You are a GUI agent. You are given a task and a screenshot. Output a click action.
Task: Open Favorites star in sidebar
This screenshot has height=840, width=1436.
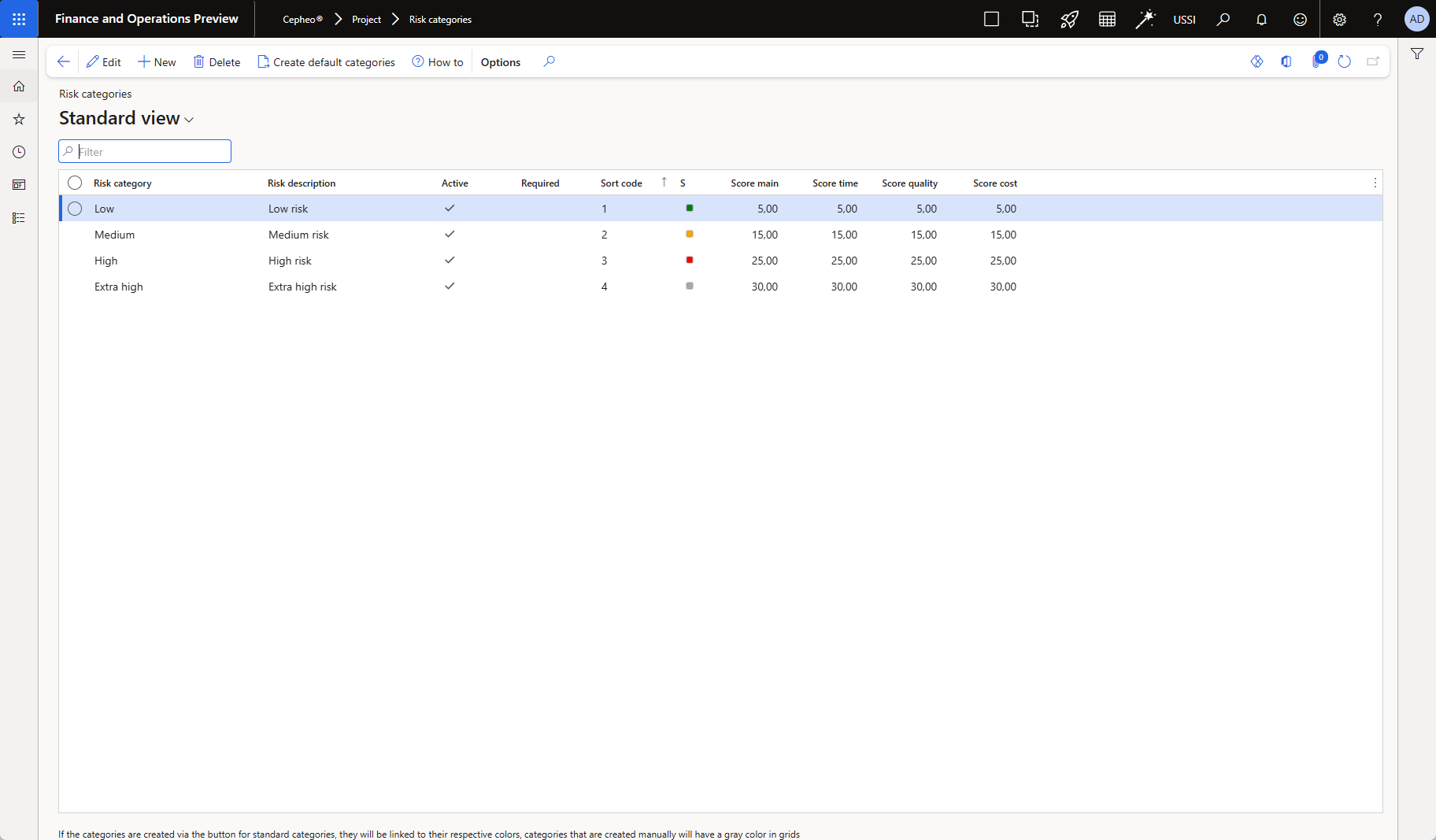pos(19,120)
